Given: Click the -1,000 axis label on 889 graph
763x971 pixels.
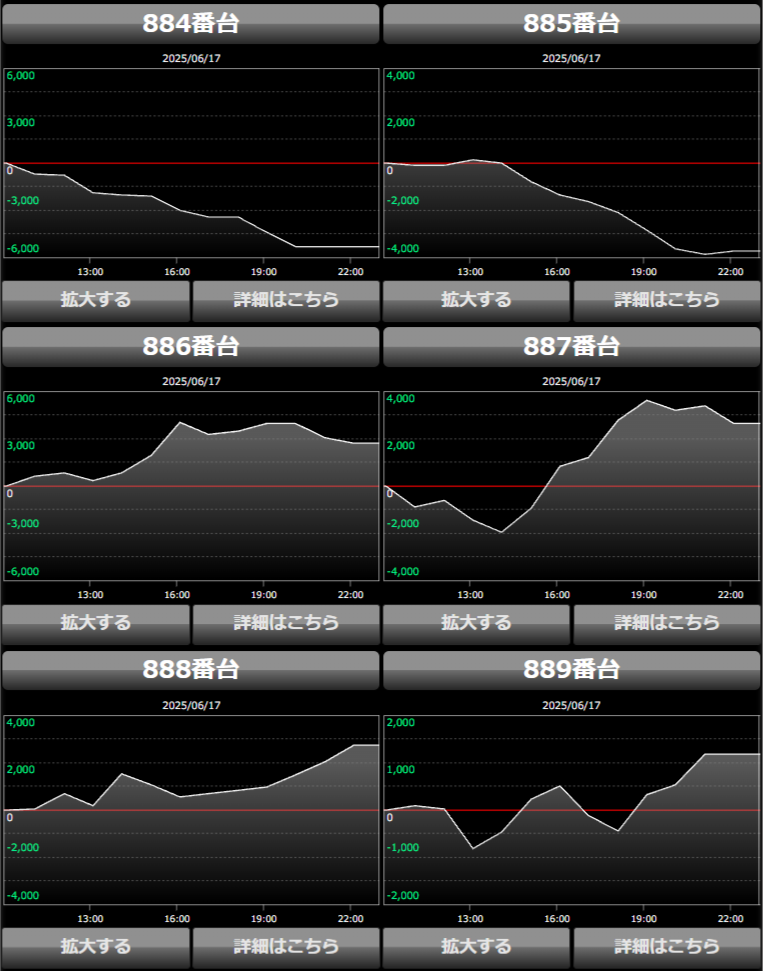Looking at the screenshot, I should (403, 847).
